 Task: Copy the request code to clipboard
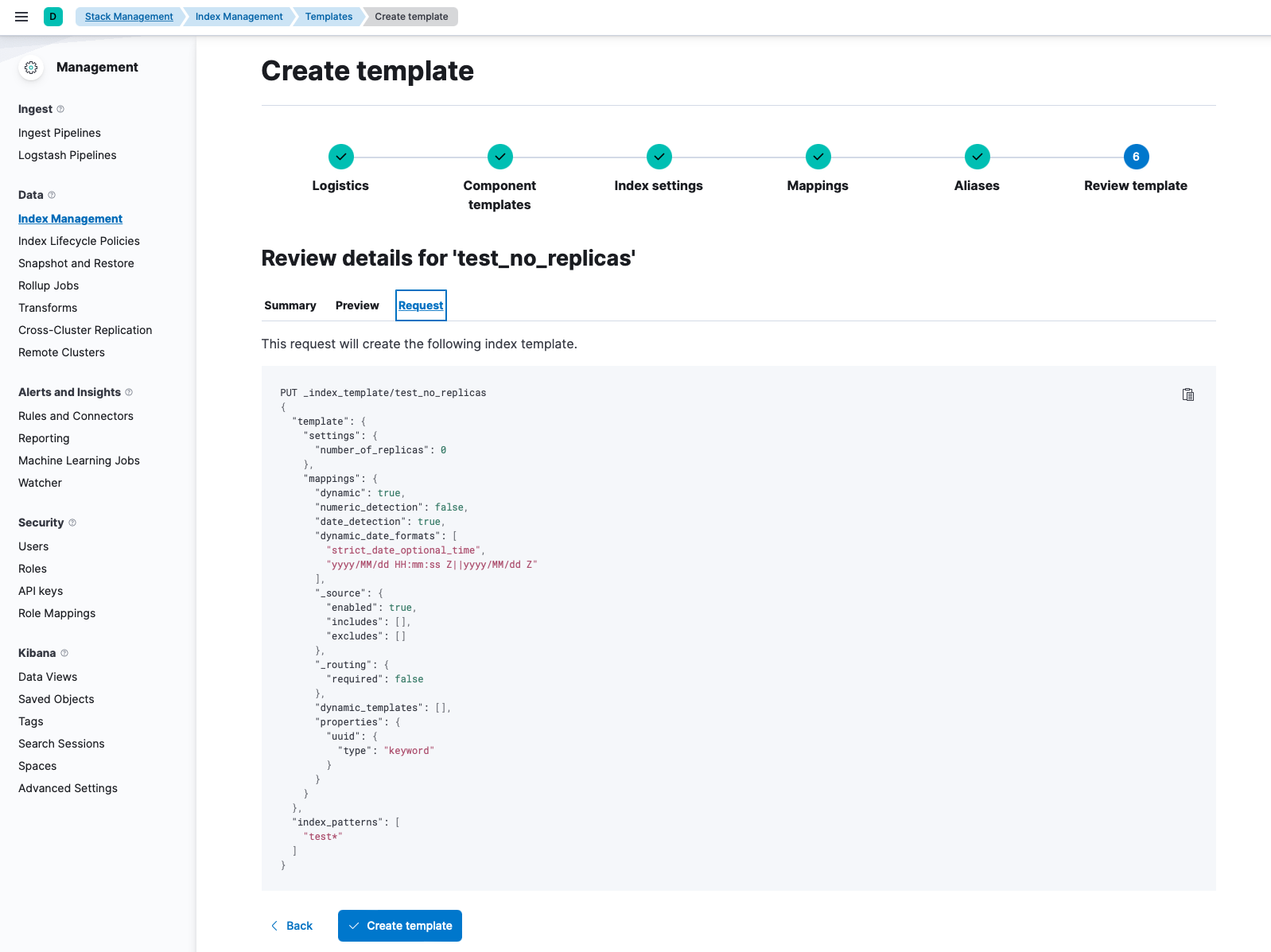pyautogui.click(x=1187, y=394)
